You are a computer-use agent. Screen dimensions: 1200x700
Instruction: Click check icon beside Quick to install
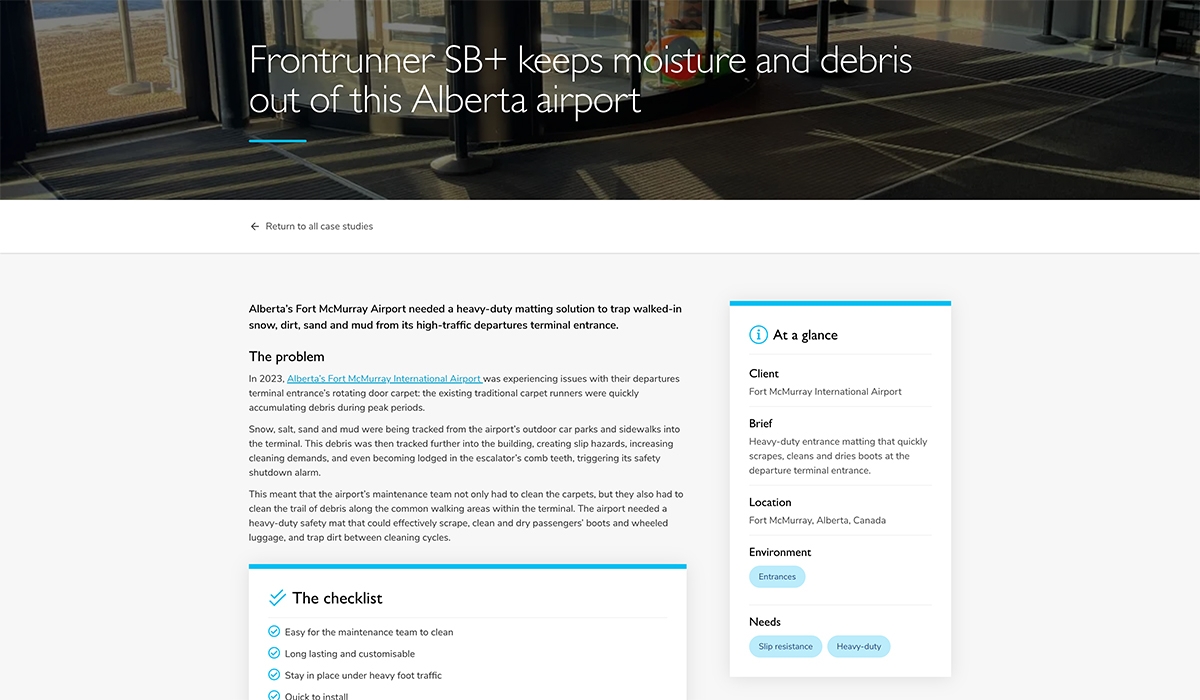coord(274,695)
